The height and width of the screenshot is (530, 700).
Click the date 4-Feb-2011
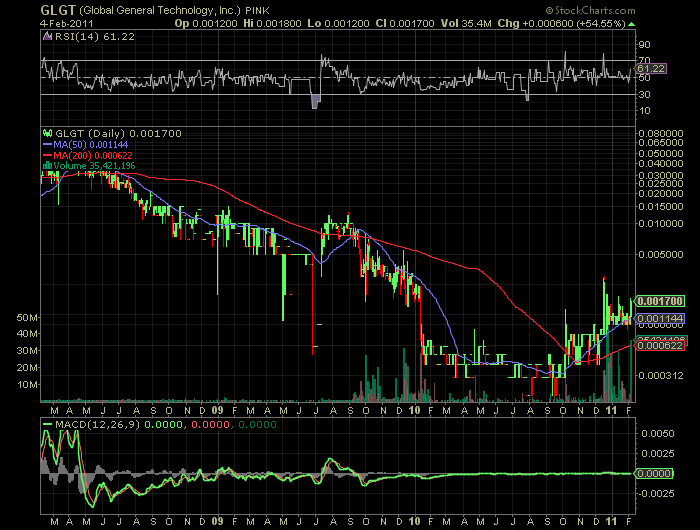[x=67, y=24]
